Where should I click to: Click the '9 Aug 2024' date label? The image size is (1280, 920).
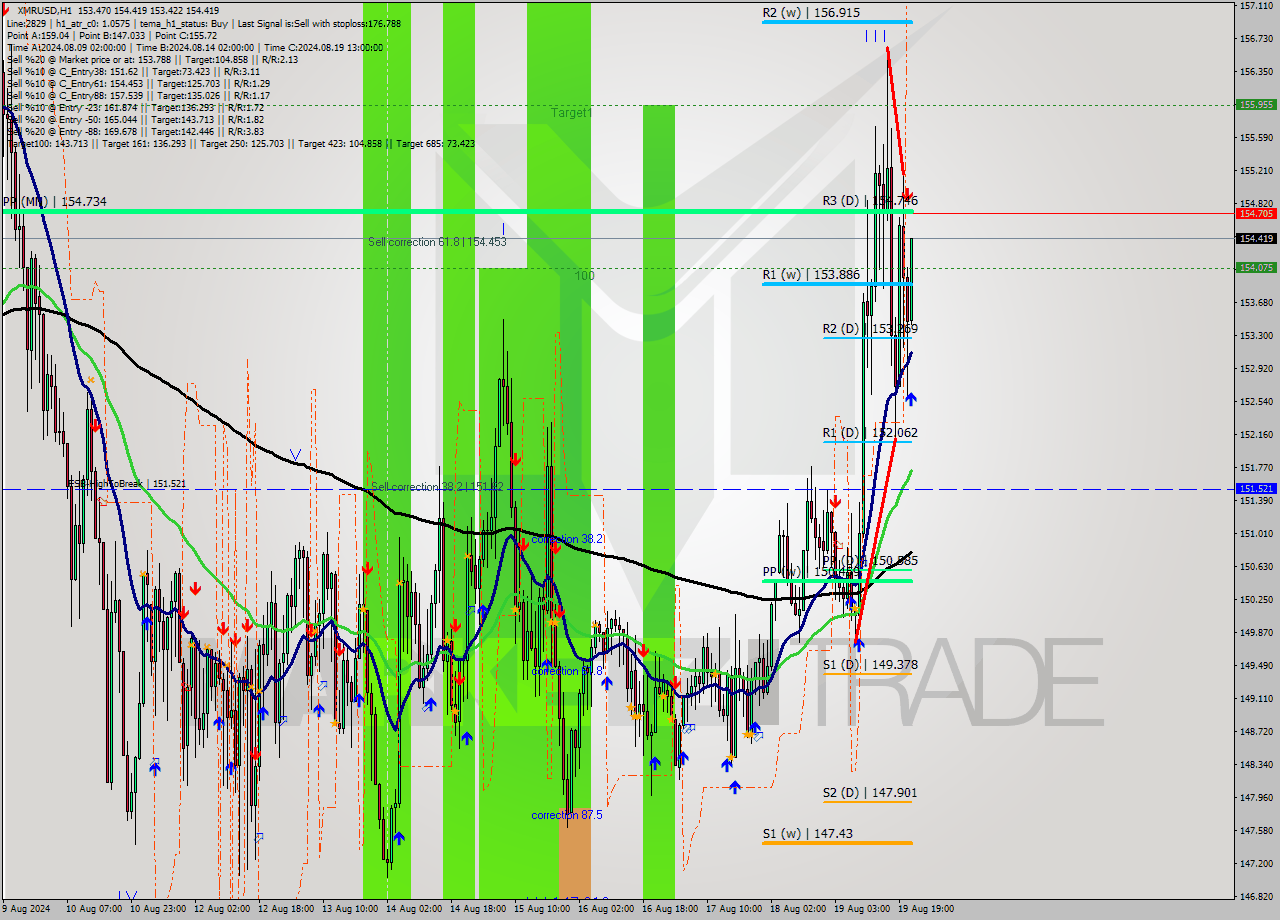[x=26, y=909]
